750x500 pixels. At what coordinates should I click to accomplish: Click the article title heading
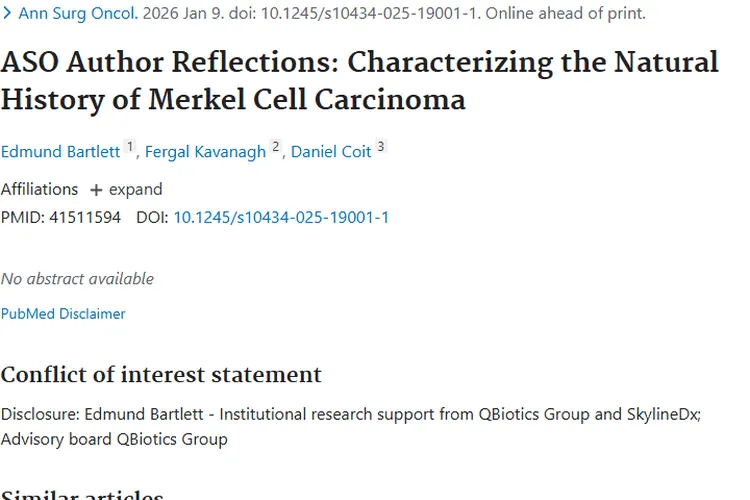tap(359, 81)
